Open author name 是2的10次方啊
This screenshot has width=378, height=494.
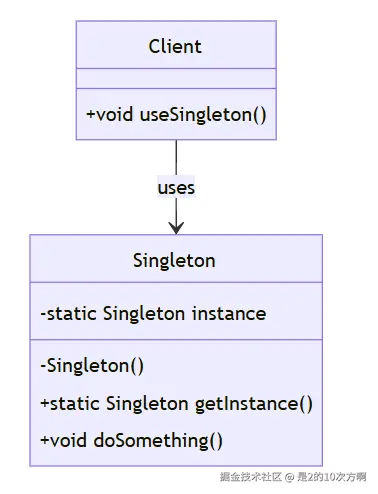pos(332,477)
